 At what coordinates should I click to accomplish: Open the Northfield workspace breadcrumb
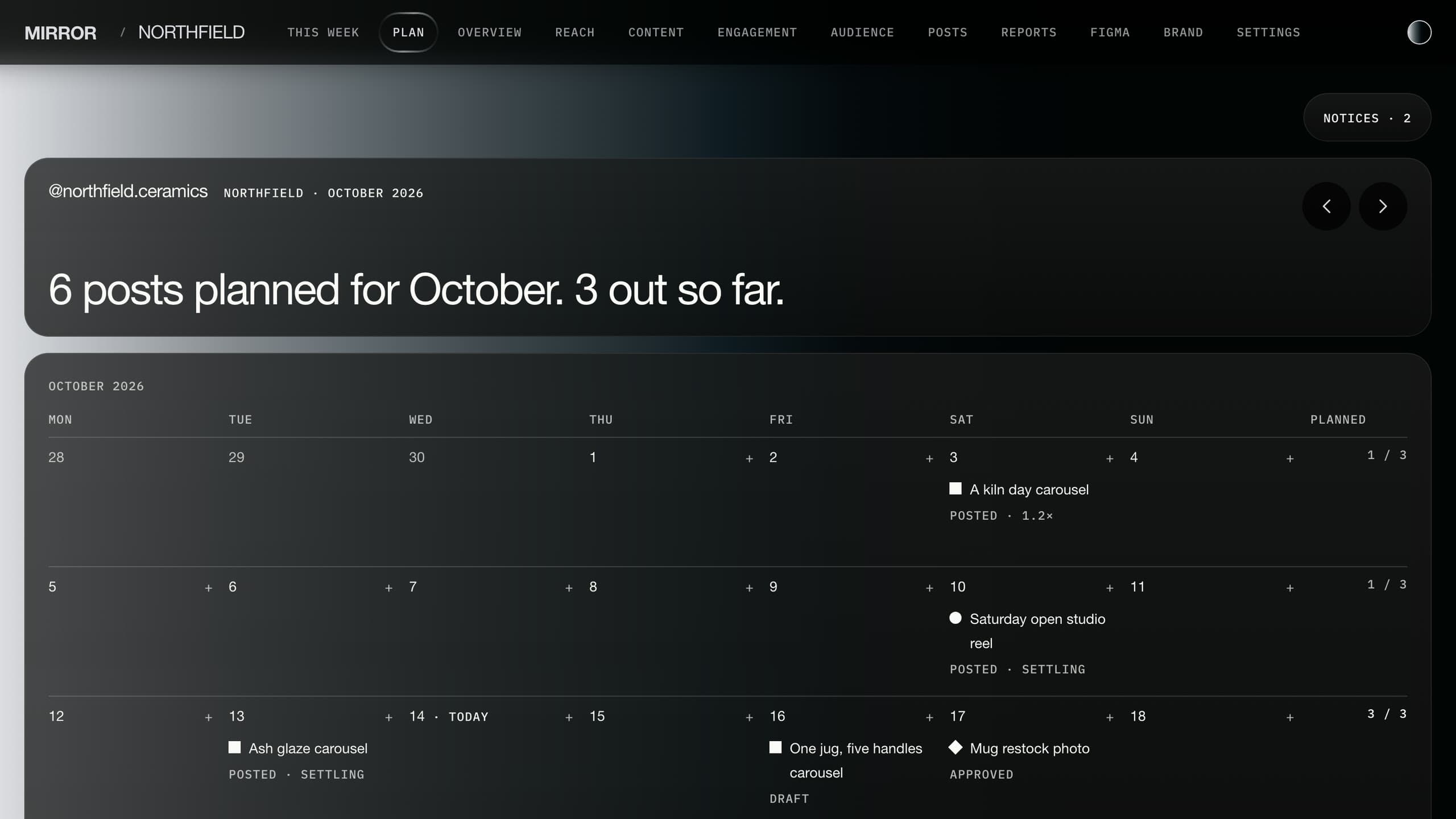pyautogui.click(x=191, y=32)
